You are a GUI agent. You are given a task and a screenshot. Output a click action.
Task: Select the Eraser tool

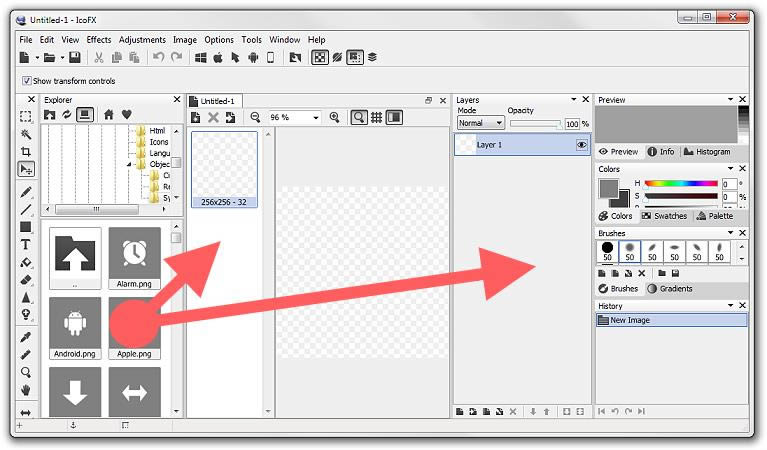point(25,280)
